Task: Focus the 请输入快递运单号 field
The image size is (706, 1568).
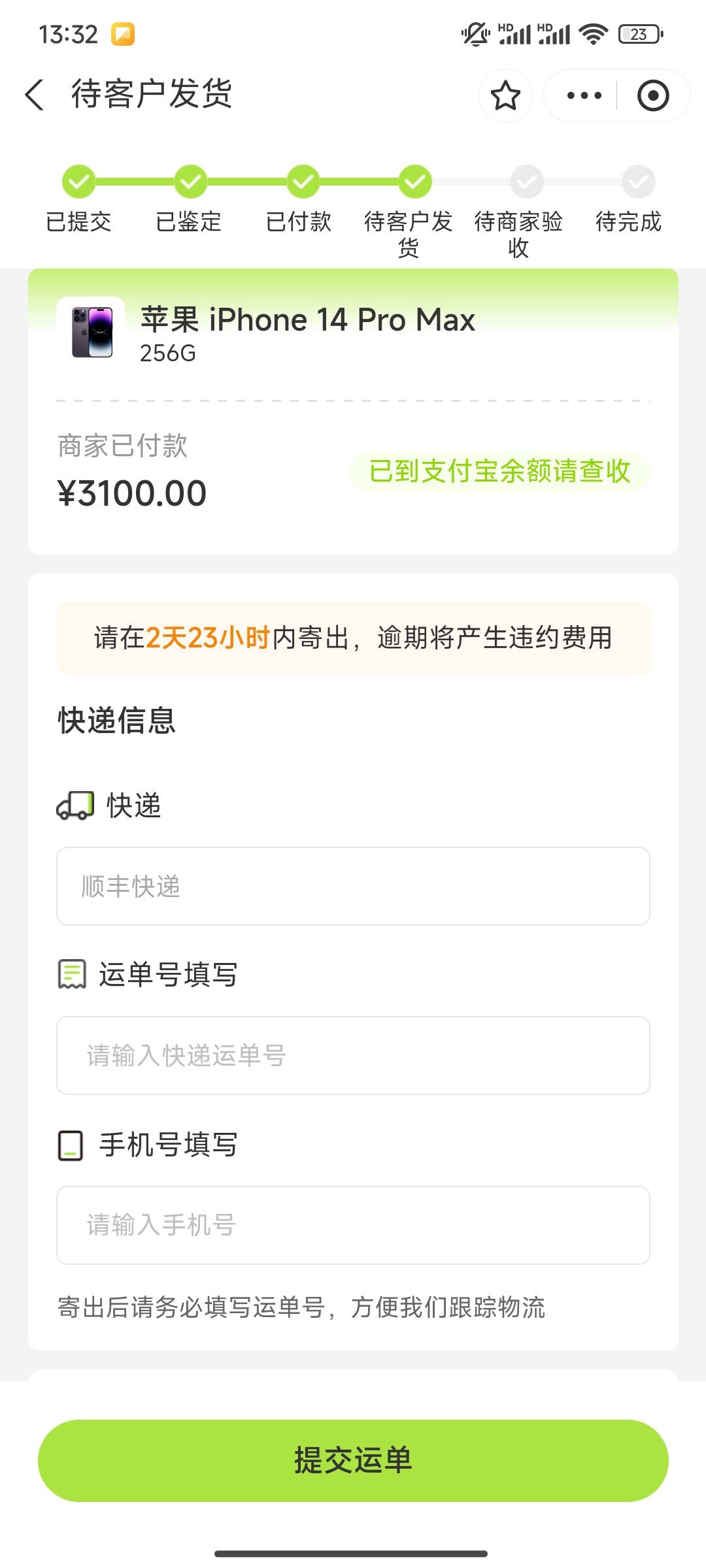Action: click(x=353, y=1055)
